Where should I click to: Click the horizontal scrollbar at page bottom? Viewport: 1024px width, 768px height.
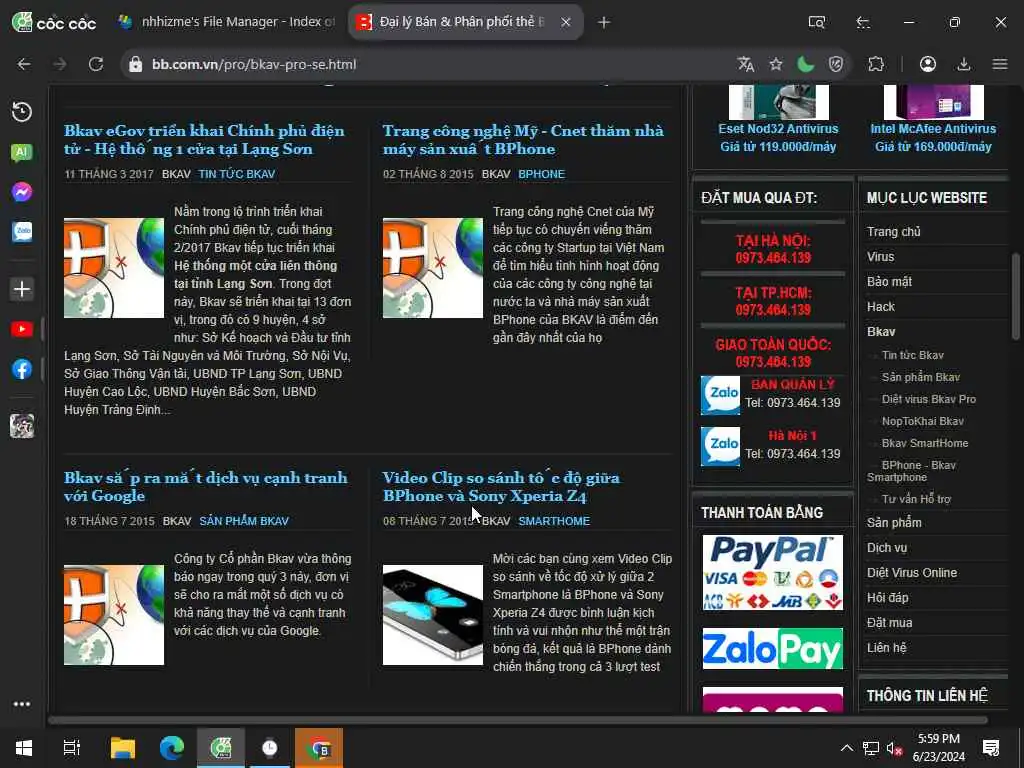(518, 720)
